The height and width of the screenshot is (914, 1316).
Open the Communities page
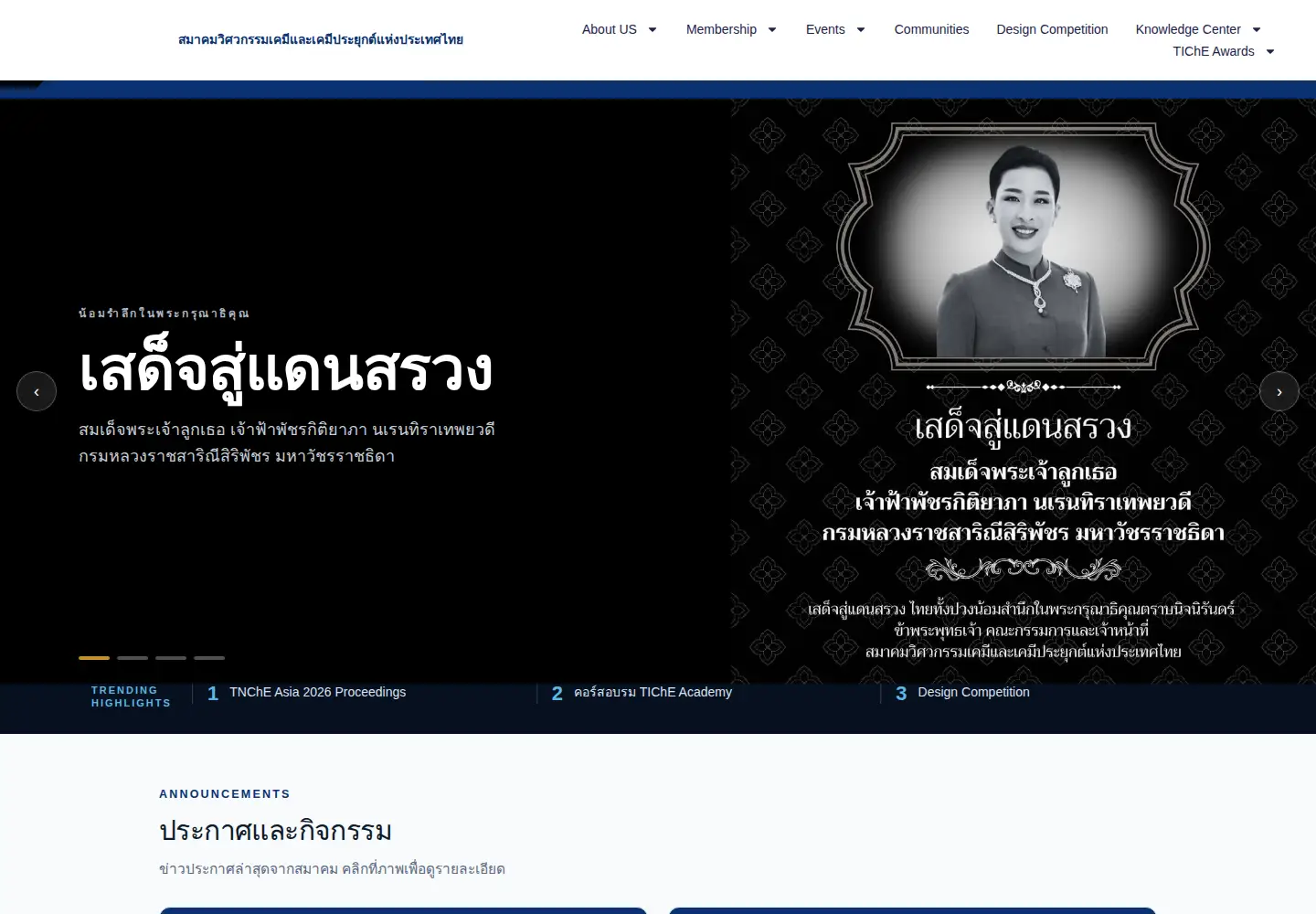tap(931, 29)
